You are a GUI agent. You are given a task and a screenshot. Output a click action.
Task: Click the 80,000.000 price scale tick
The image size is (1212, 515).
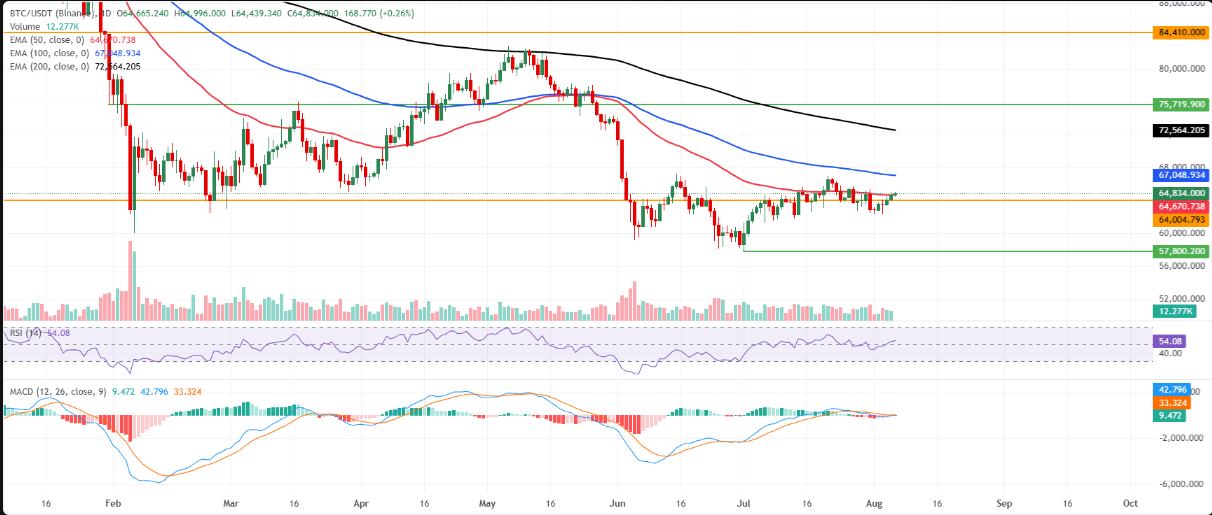pyautogui.click(x=1181, y=69)
